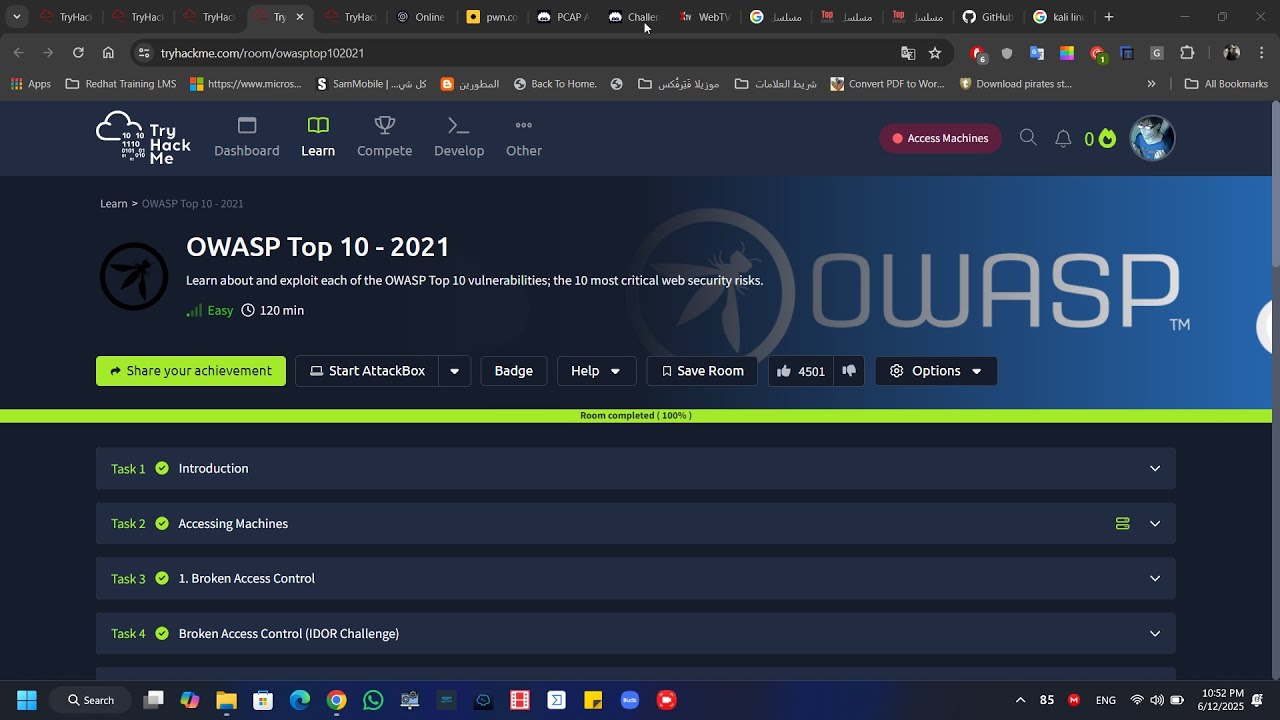Open the room Options dropdown
1280x720 pixels.
[936, 371]
